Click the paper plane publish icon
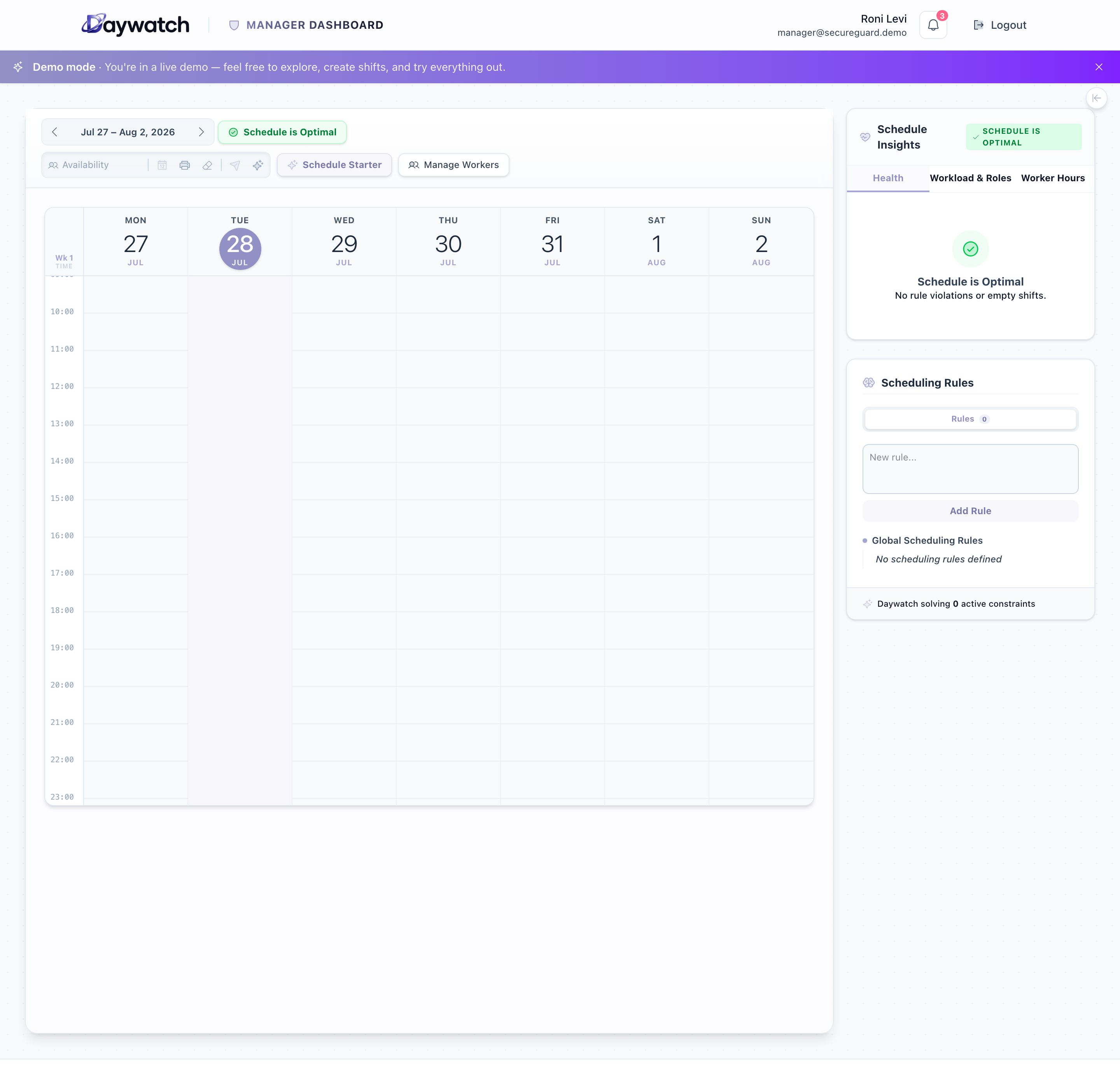 [x=235, y=165]
